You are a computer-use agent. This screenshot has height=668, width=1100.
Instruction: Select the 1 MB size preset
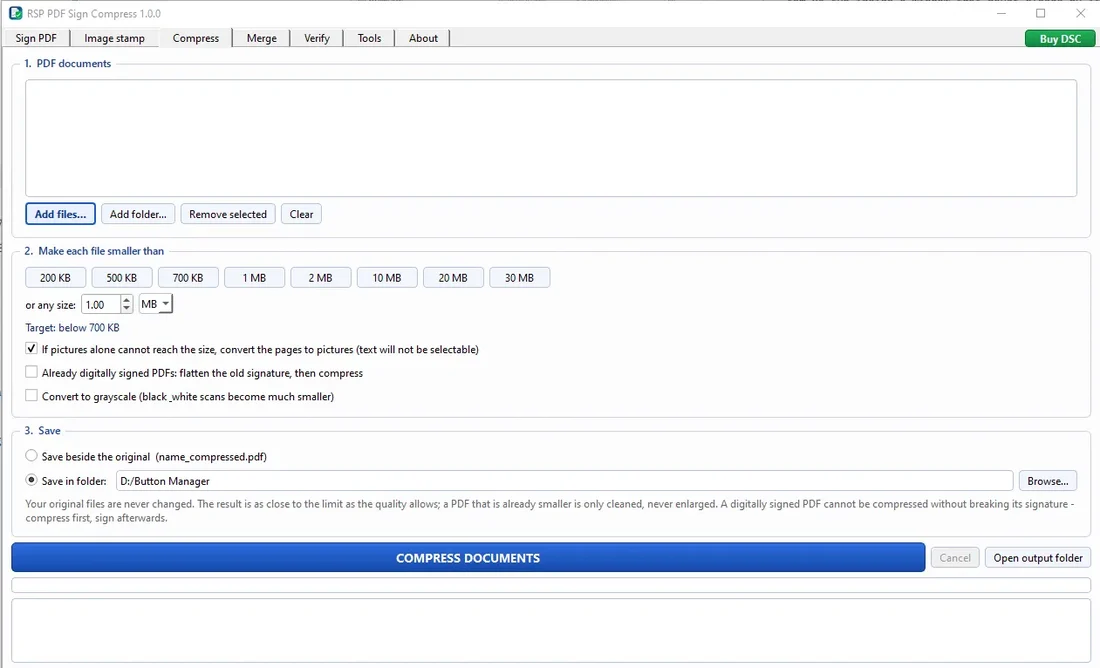254,278
